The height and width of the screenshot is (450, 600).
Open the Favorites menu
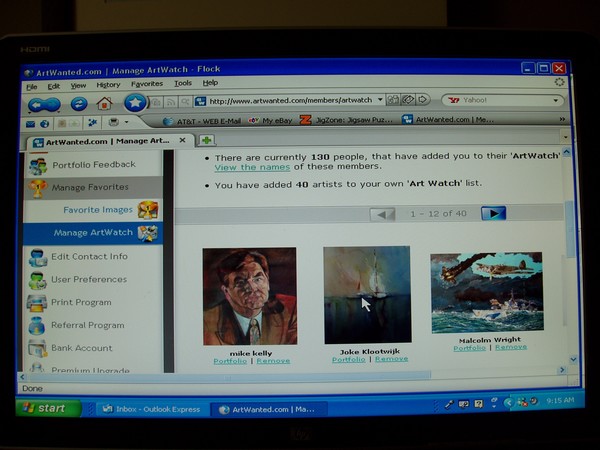point(147,84)
